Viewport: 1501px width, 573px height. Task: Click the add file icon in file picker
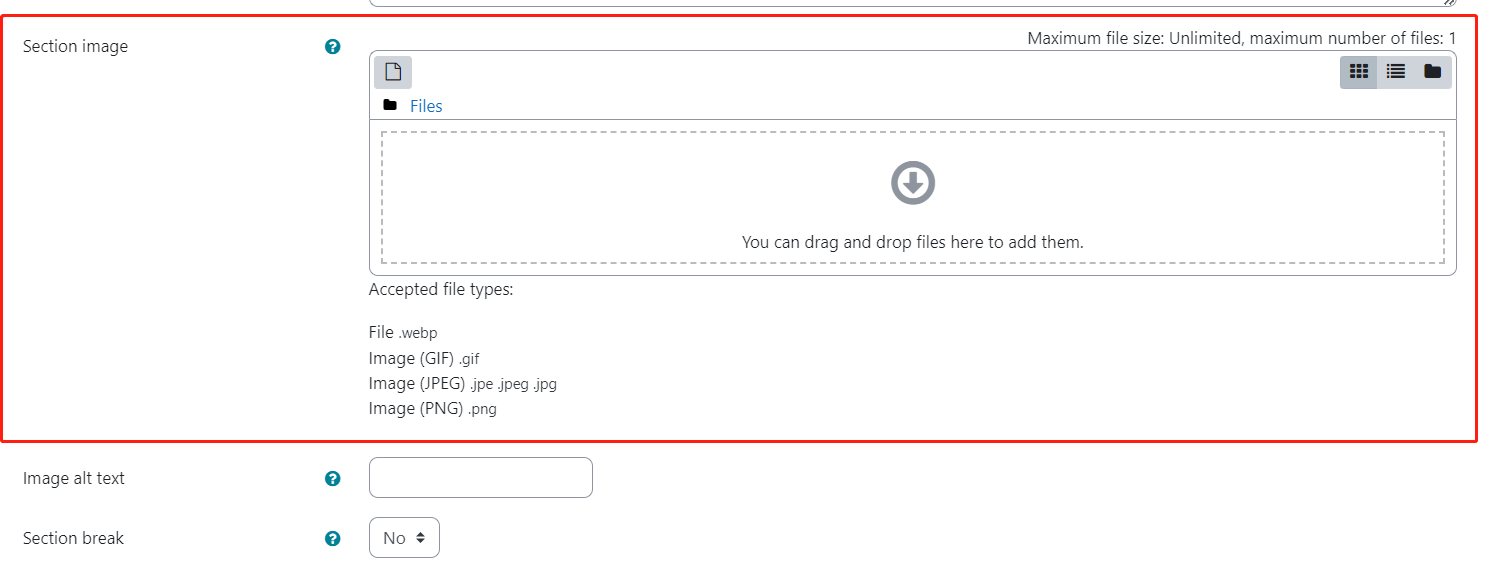coord(393,72)
